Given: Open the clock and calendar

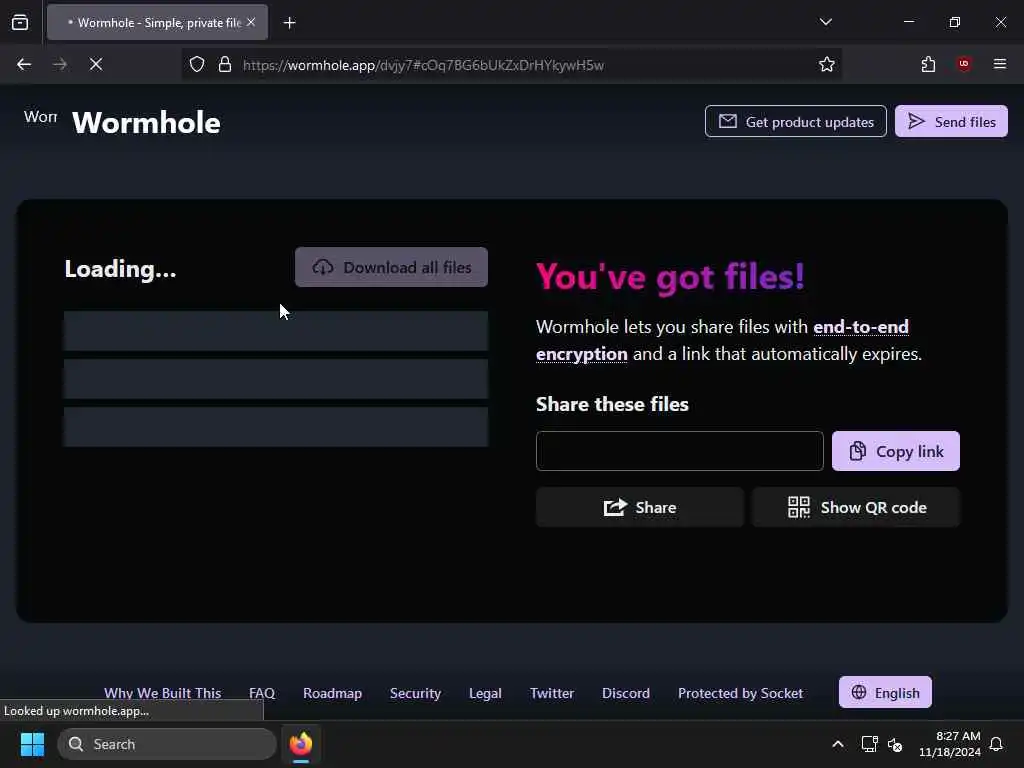Looking at the screenshot, I should (x=950, y=744).
